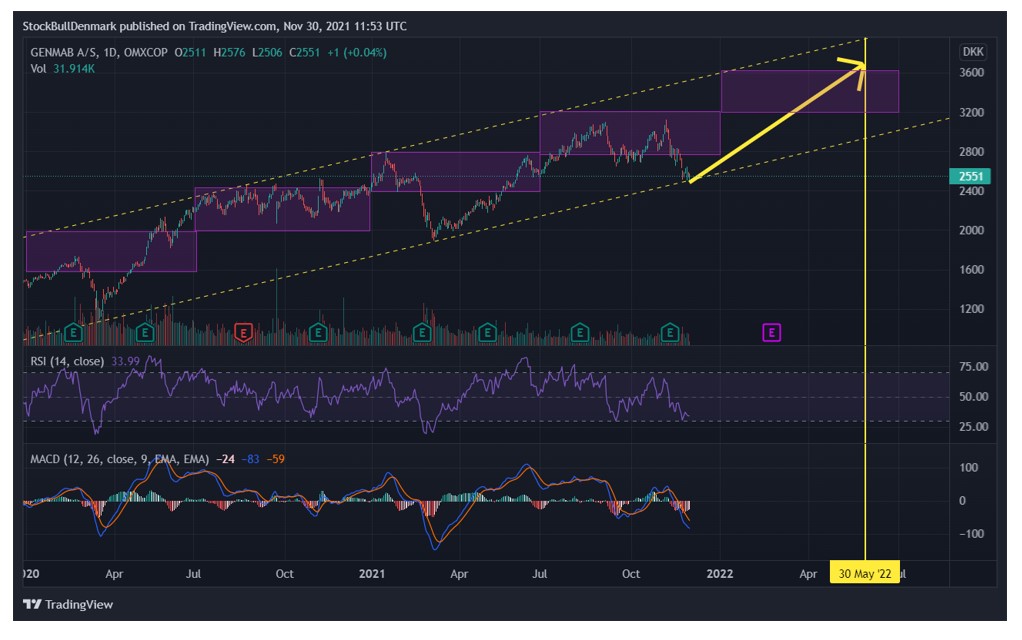
Task: Click the 2022 label on time axis
Action: click(x=720, y=574)
